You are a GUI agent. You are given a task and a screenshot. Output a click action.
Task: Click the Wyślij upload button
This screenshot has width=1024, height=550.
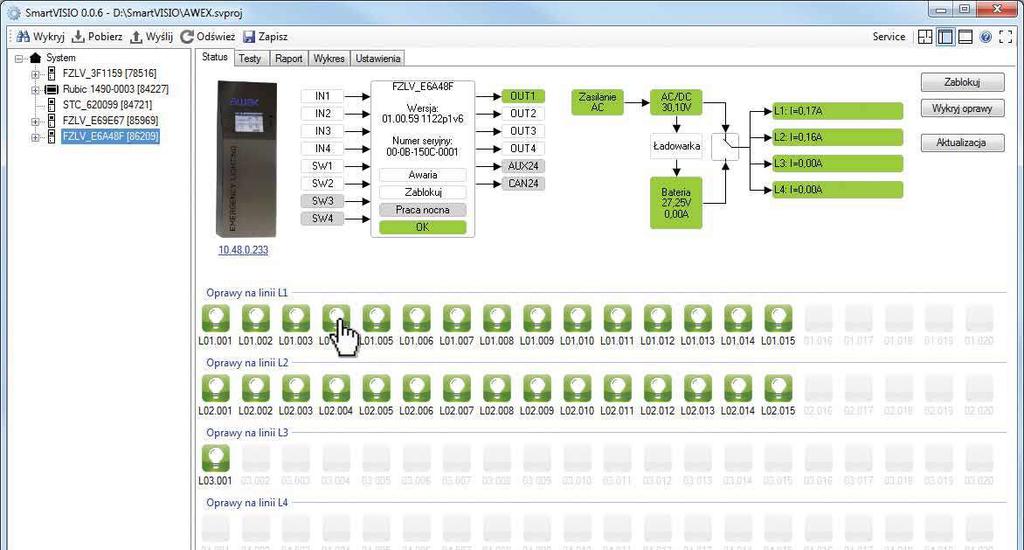152,37
